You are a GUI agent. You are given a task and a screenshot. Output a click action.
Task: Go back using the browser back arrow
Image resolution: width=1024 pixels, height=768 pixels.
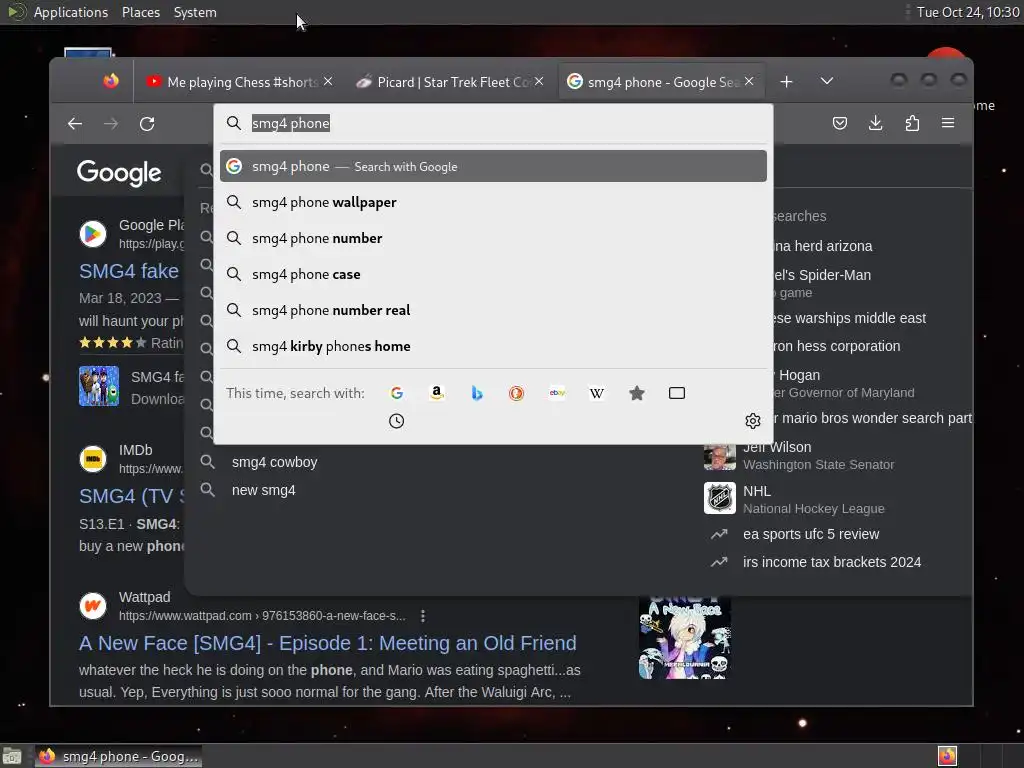tap(75, 123)
